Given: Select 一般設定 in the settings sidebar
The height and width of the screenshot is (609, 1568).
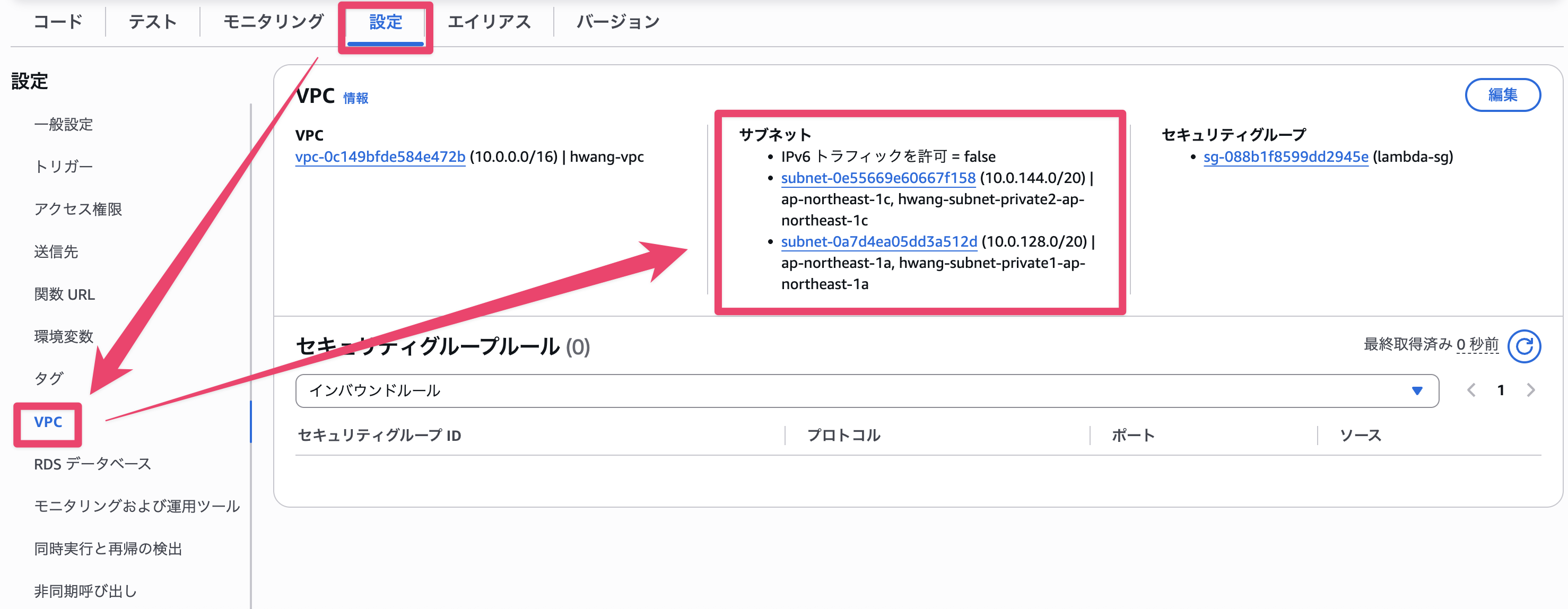Looking at the screenshot, I should click(63, 124).
